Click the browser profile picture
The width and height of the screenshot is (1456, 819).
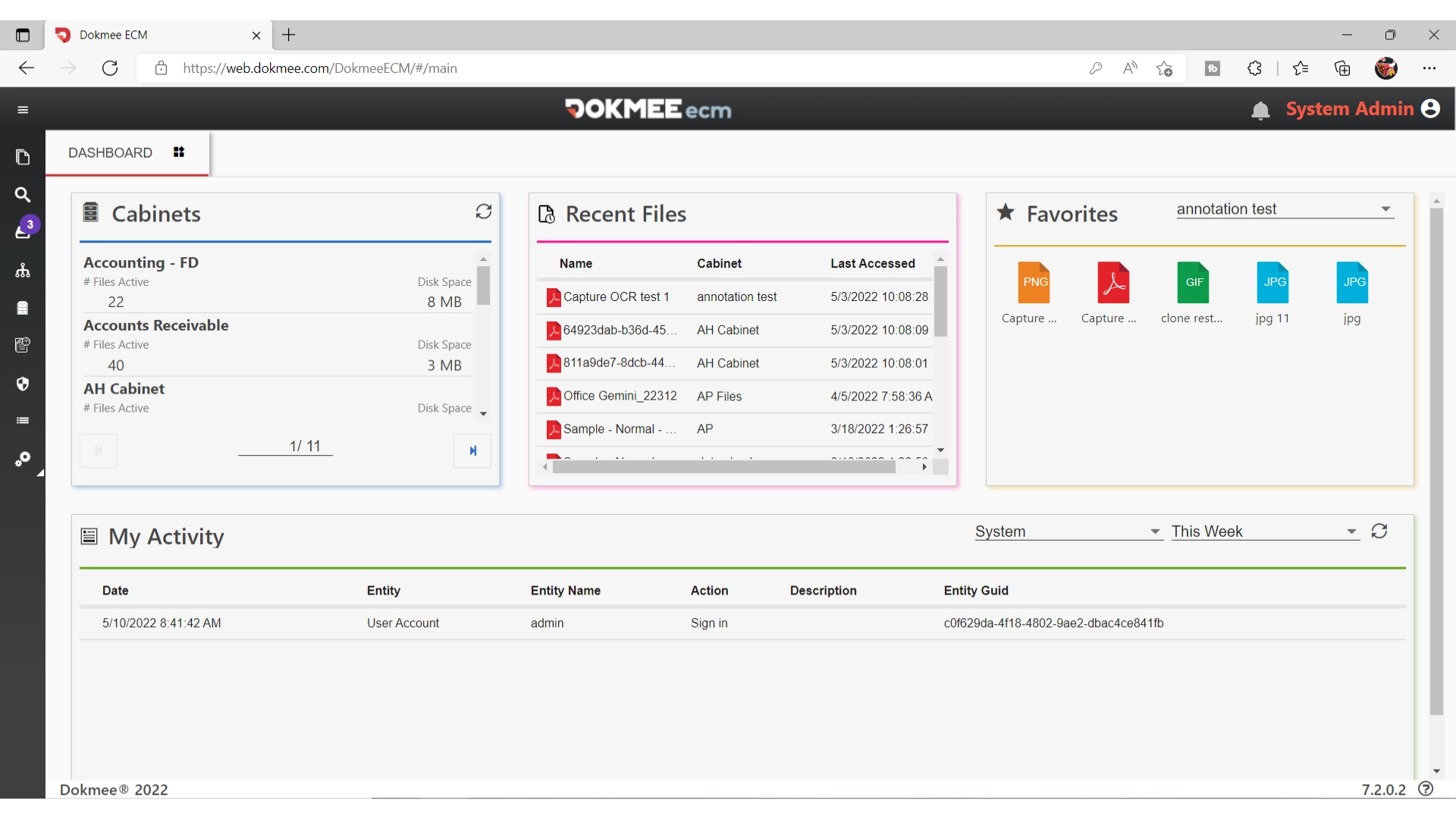click(x=1386, y=68)
